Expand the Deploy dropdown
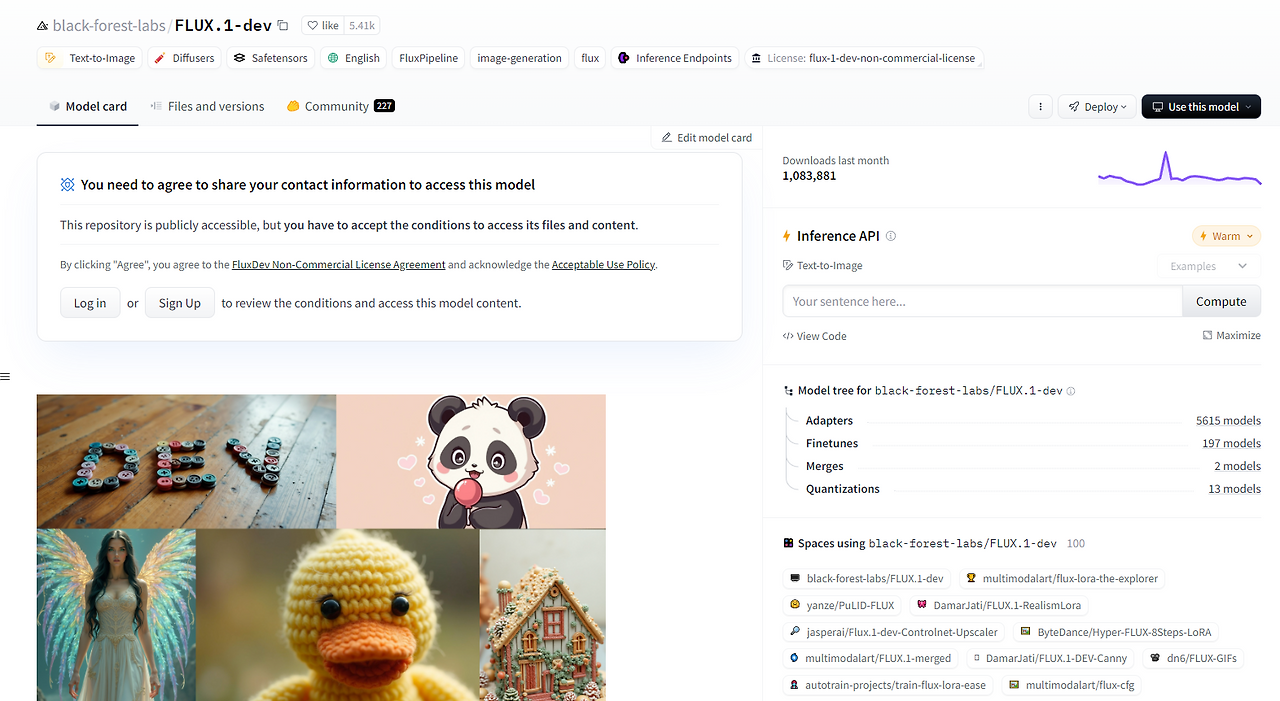1280x701 pixels. point(1097,106)
